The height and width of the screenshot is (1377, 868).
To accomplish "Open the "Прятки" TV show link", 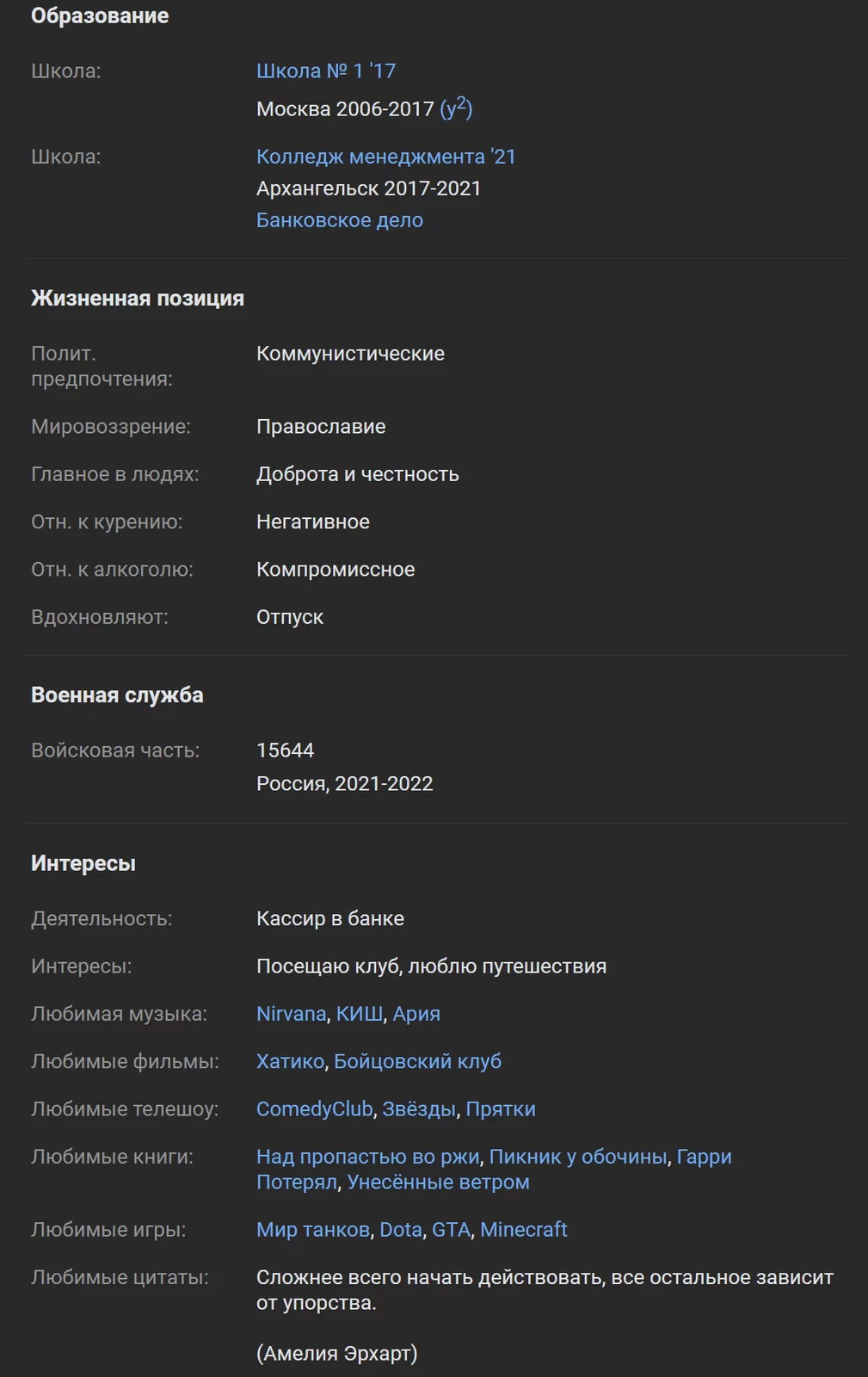I will 500,1108.
